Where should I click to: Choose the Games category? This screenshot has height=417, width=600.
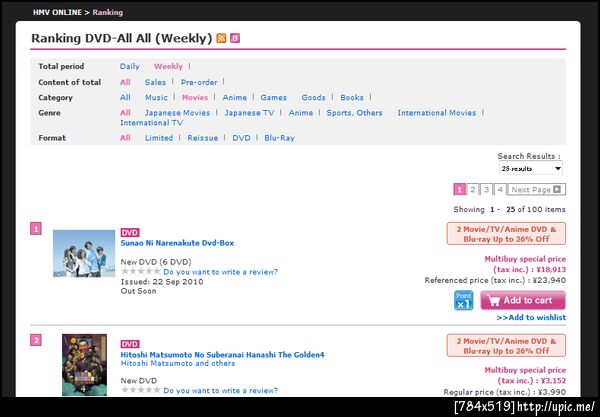coord(273,98)
